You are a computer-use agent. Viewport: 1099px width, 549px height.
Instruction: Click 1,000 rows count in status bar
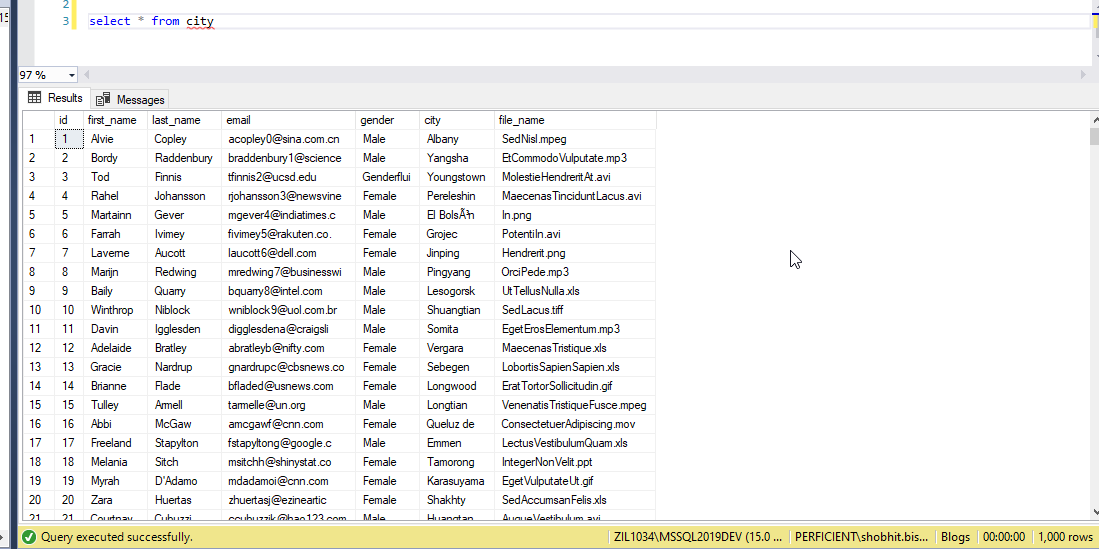1064,537
